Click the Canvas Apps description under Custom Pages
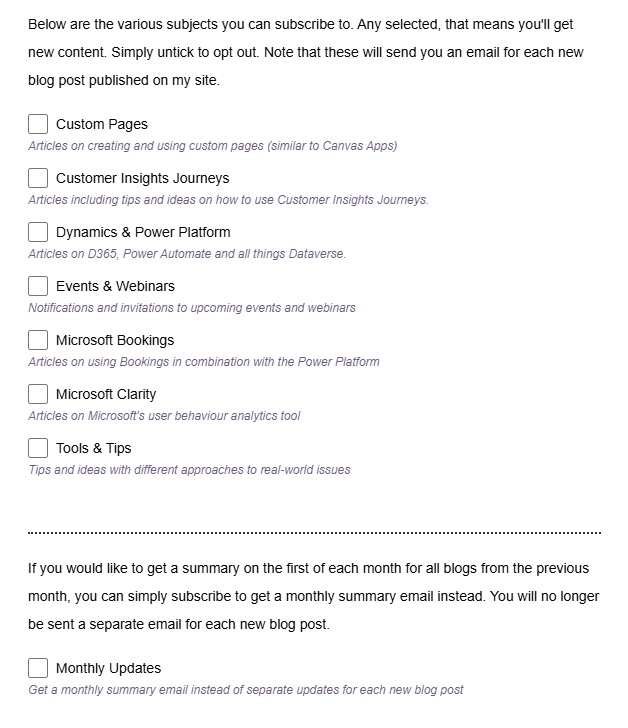The width and height of the screenshot is (628, 728). tap(212, 146)
